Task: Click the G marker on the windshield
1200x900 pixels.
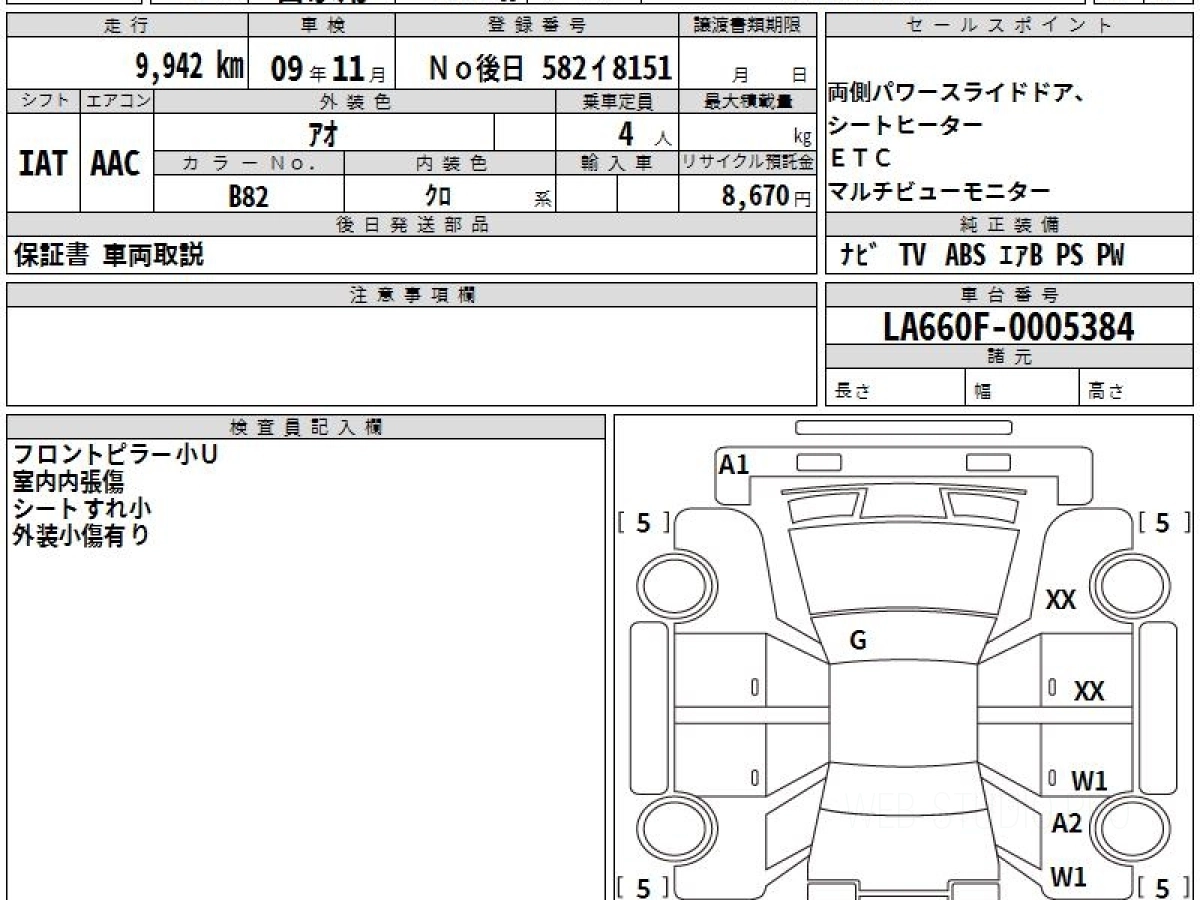Action: pos(857,641)
